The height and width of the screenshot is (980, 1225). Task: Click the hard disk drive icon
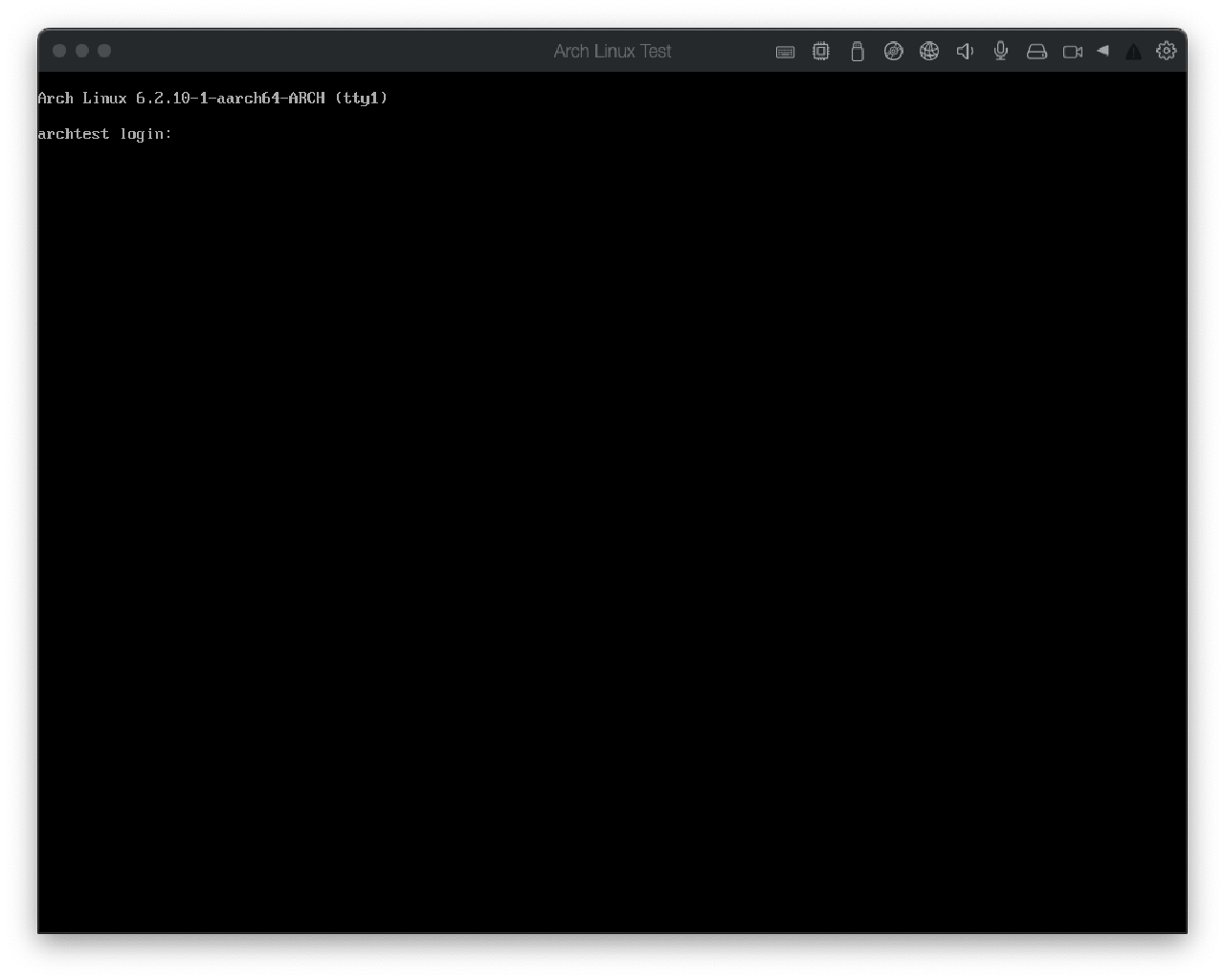(x=1036, y=52)
